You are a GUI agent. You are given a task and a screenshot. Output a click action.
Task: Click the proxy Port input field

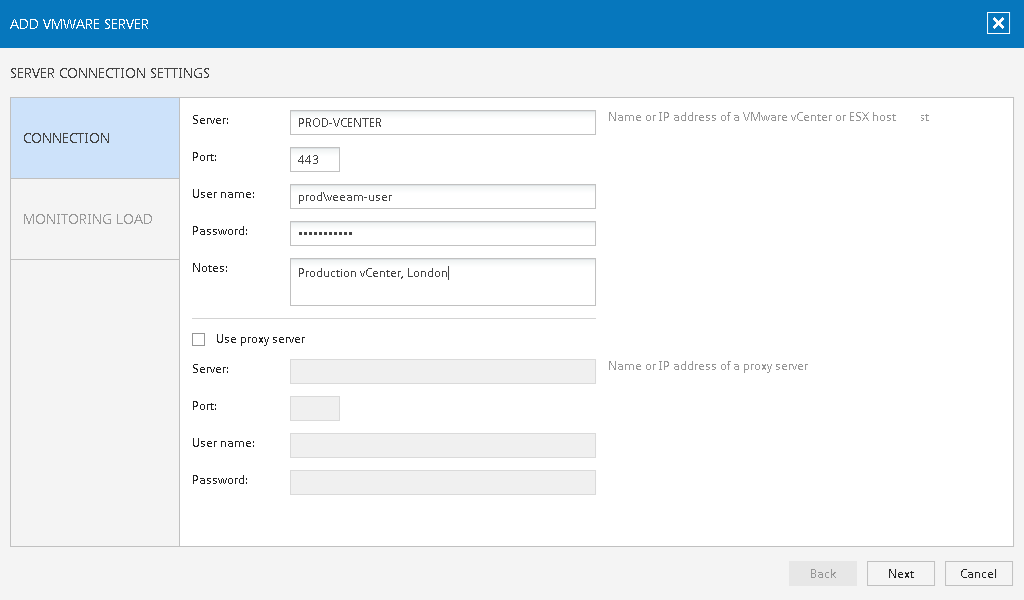315,408
